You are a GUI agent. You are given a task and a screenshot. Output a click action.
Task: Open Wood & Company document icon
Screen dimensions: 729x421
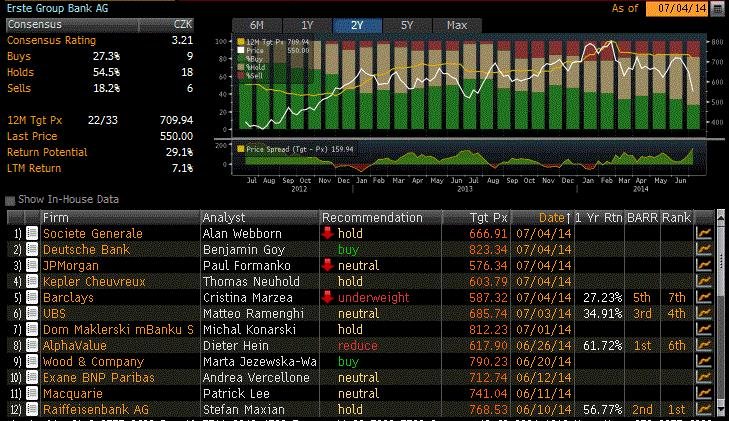pyautogui.click(x=32, y=362)
